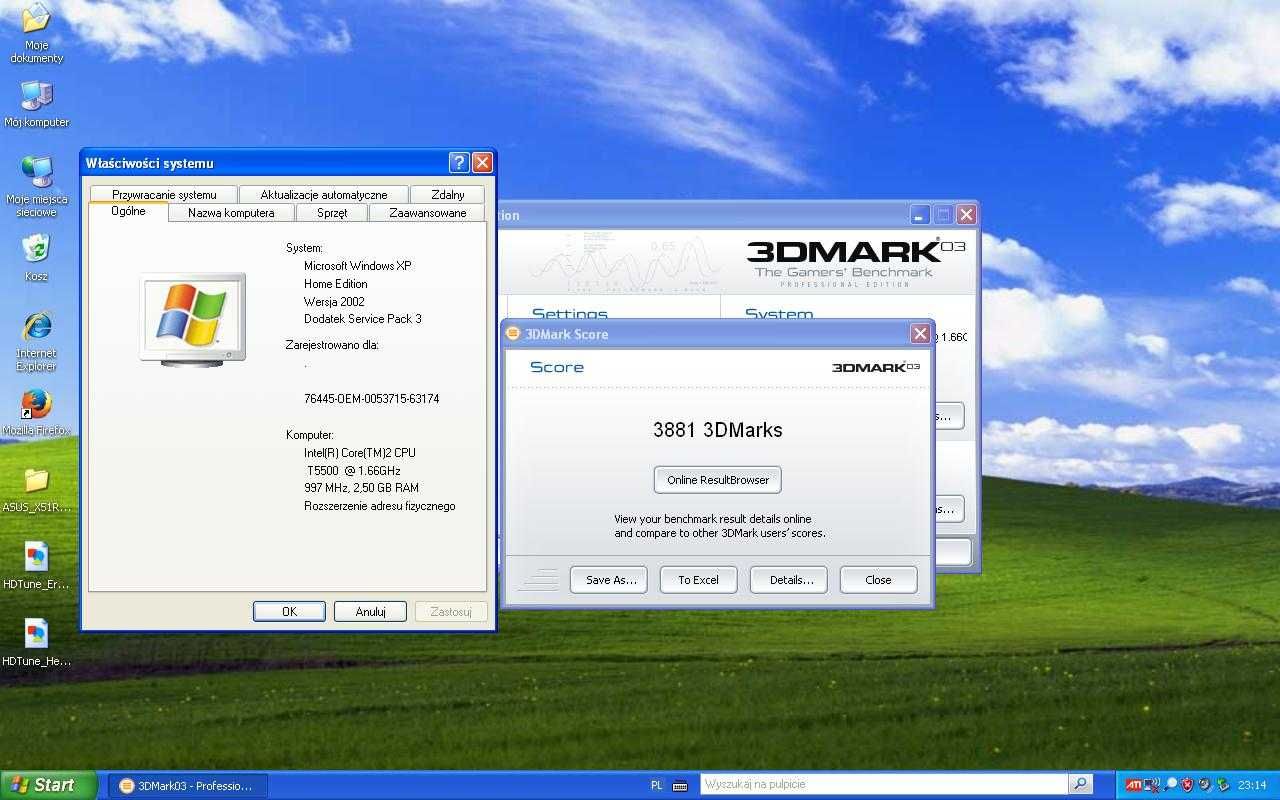Image resolution: width=1280 pixels, height=800 pixels.
Task: Close the Właściwości systemu window with X
Action: (482, 162)
